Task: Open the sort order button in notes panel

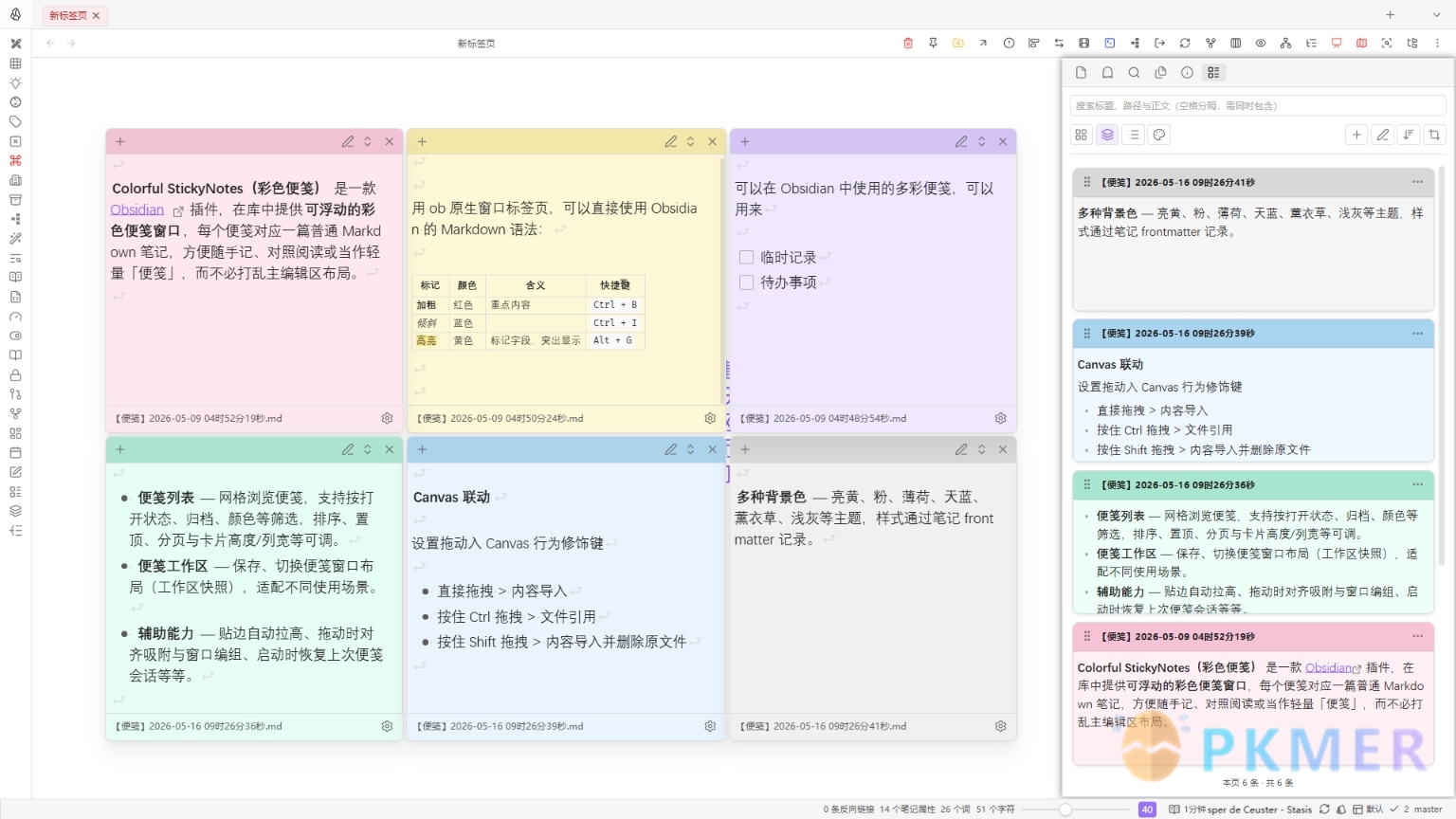Action: 1409,135
